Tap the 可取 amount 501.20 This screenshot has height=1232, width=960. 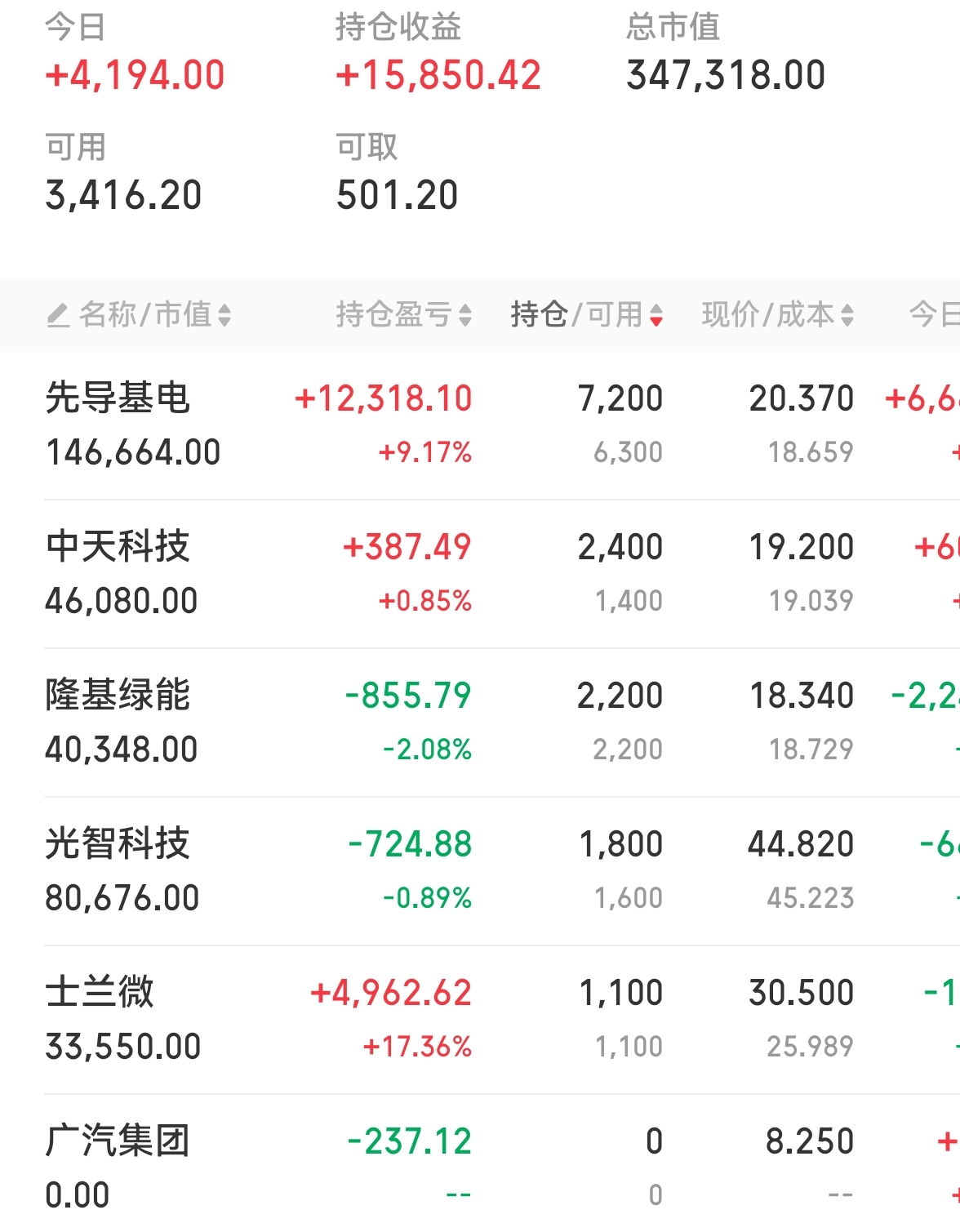tap(398, 196)
